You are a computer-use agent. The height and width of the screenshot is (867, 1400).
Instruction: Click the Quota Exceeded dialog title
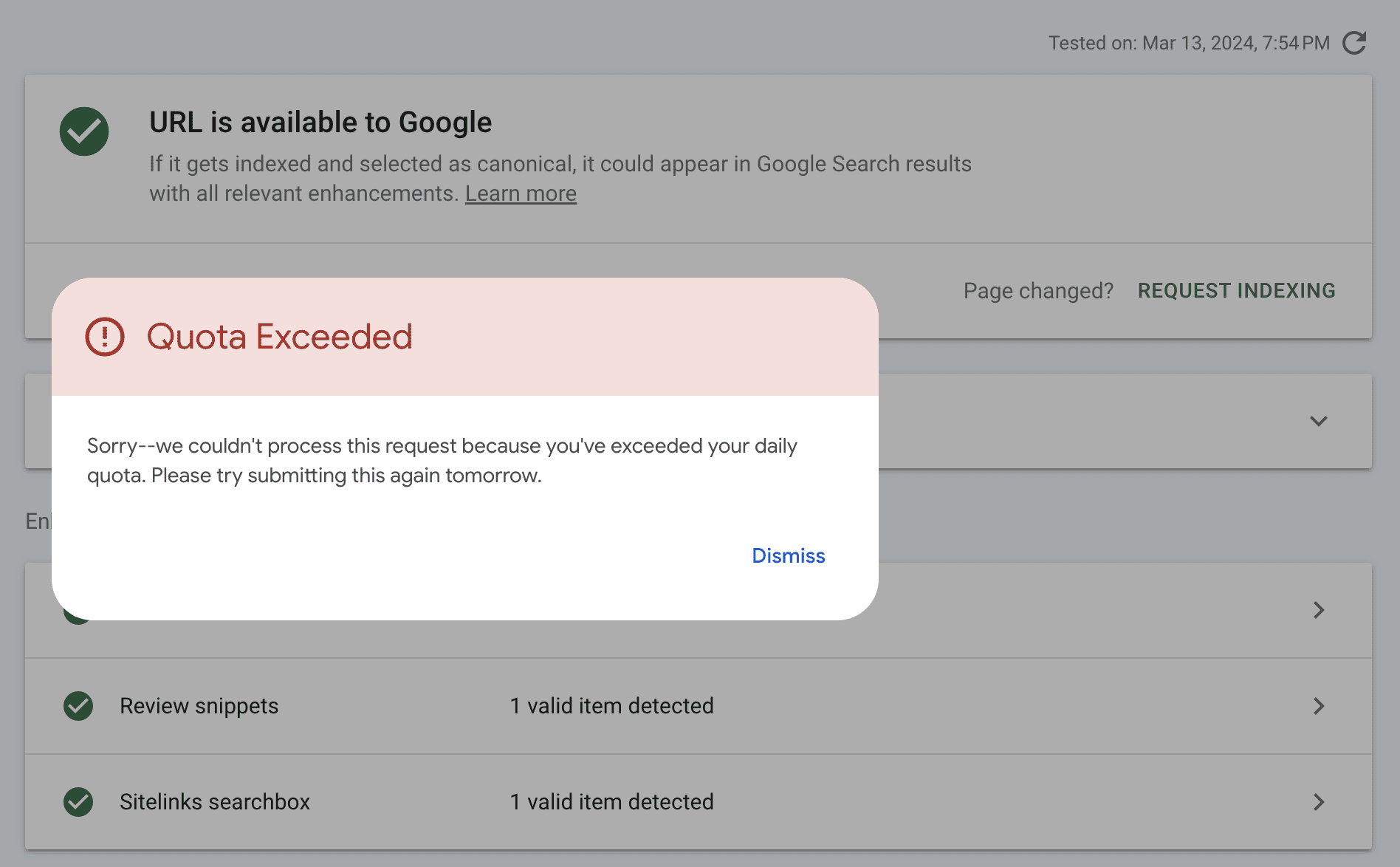[x=279, y=337]
